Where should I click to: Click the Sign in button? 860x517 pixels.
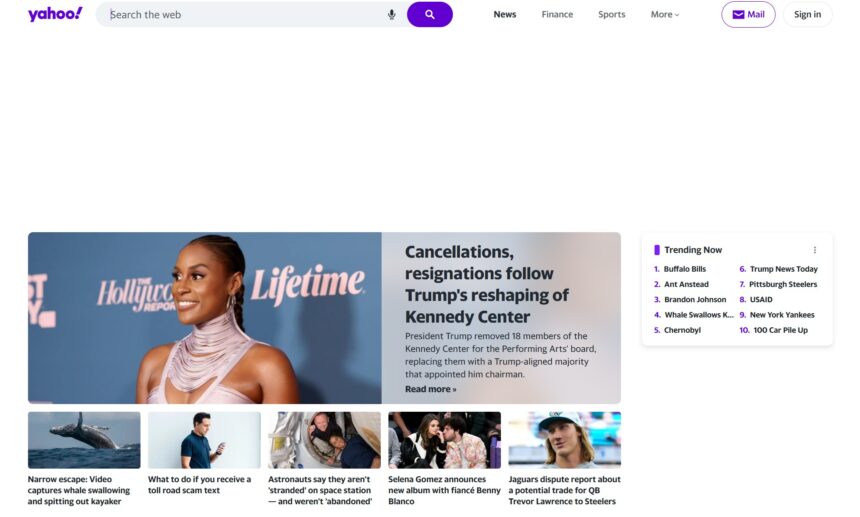pyautogui.click(x=807, y=14)
